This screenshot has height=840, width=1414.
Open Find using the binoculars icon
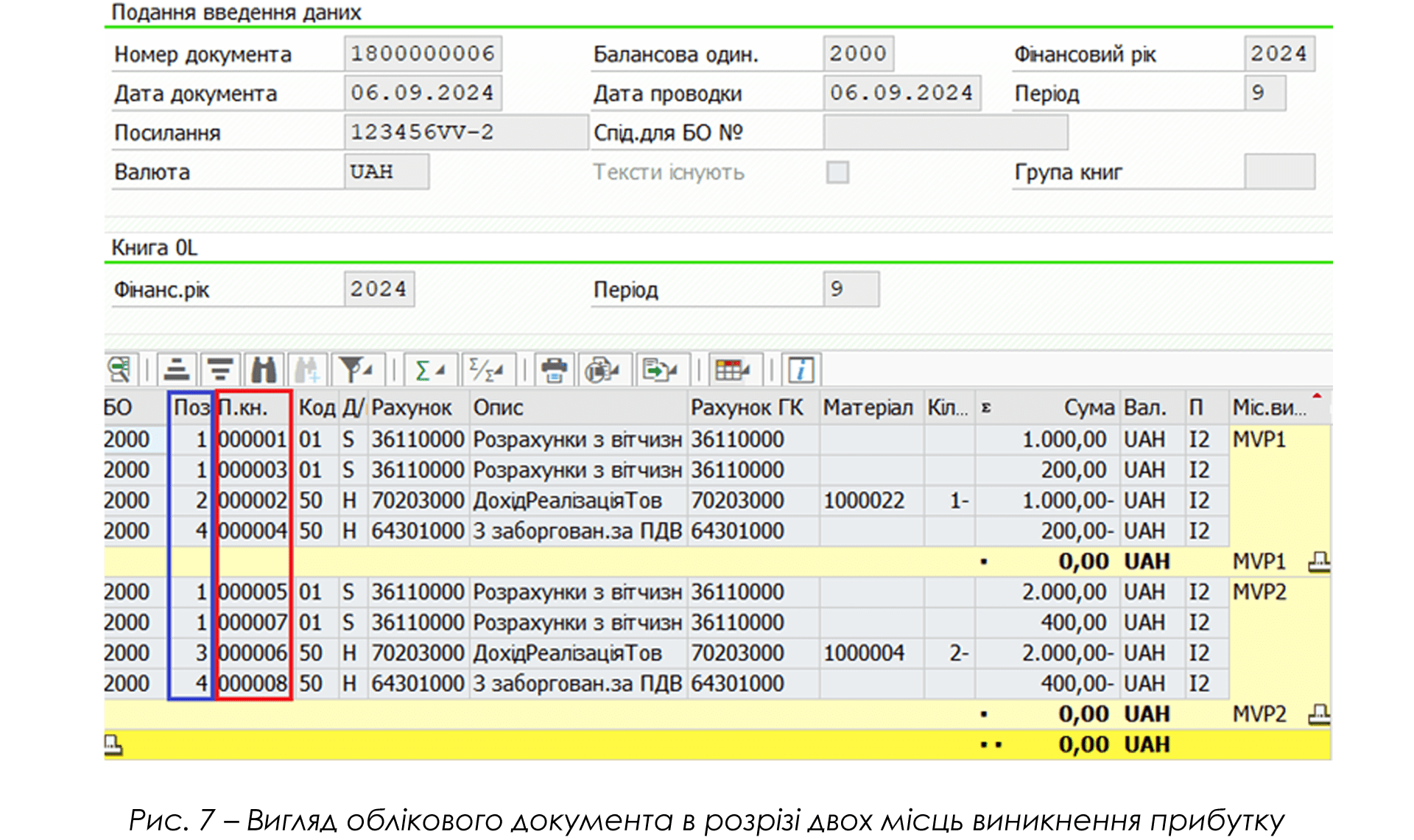tap(263, 370)
